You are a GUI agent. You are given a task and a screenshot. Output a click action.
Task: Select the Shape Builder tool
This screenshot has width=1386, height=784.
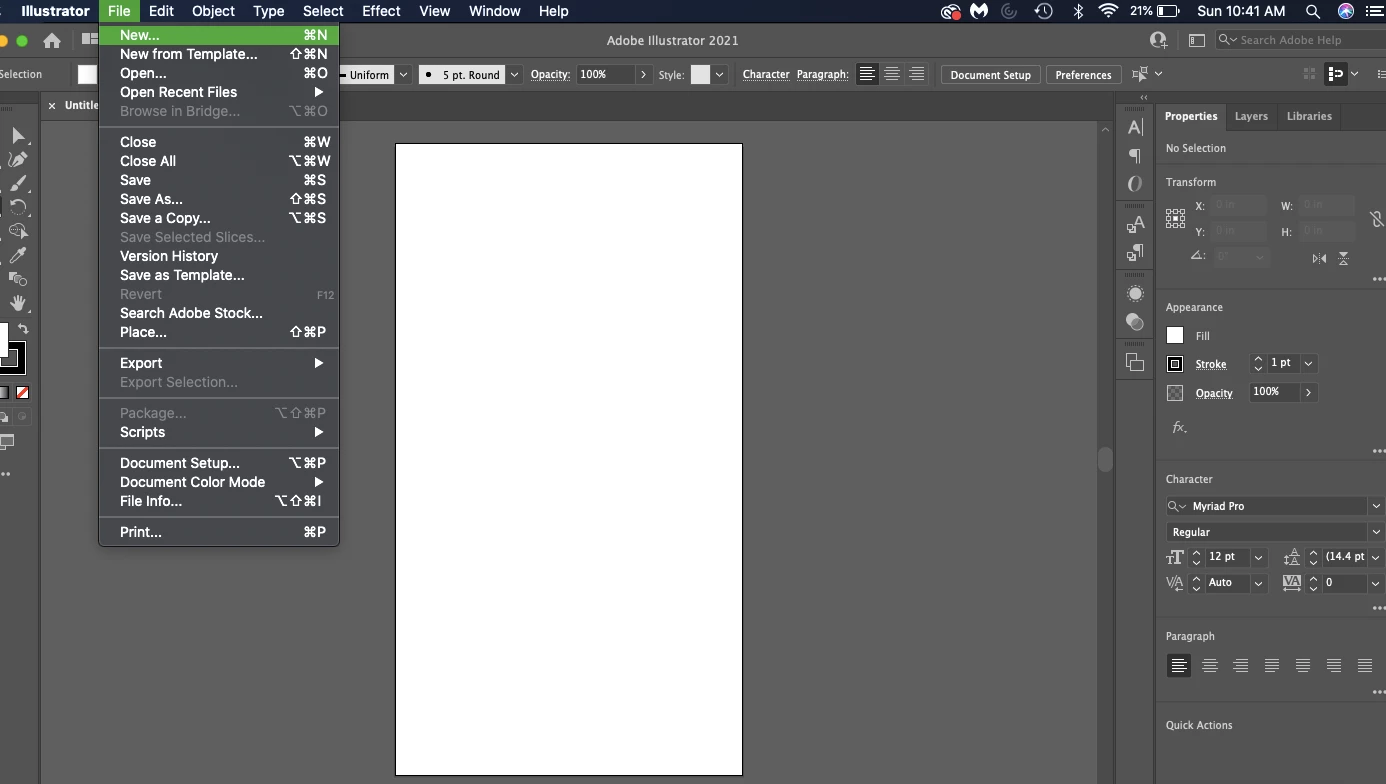[x=18, y=232]
